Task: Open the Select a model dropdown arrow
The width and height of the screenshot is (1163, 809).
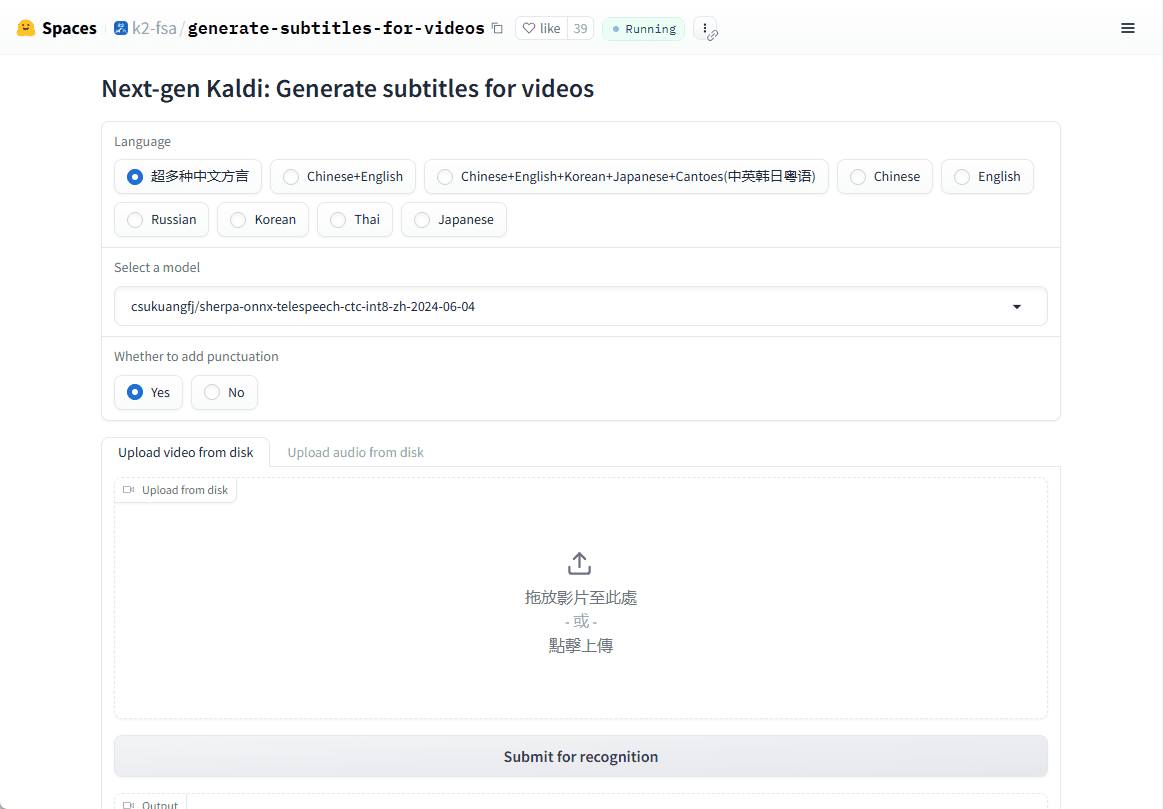Action: [x=1017, y=306]
